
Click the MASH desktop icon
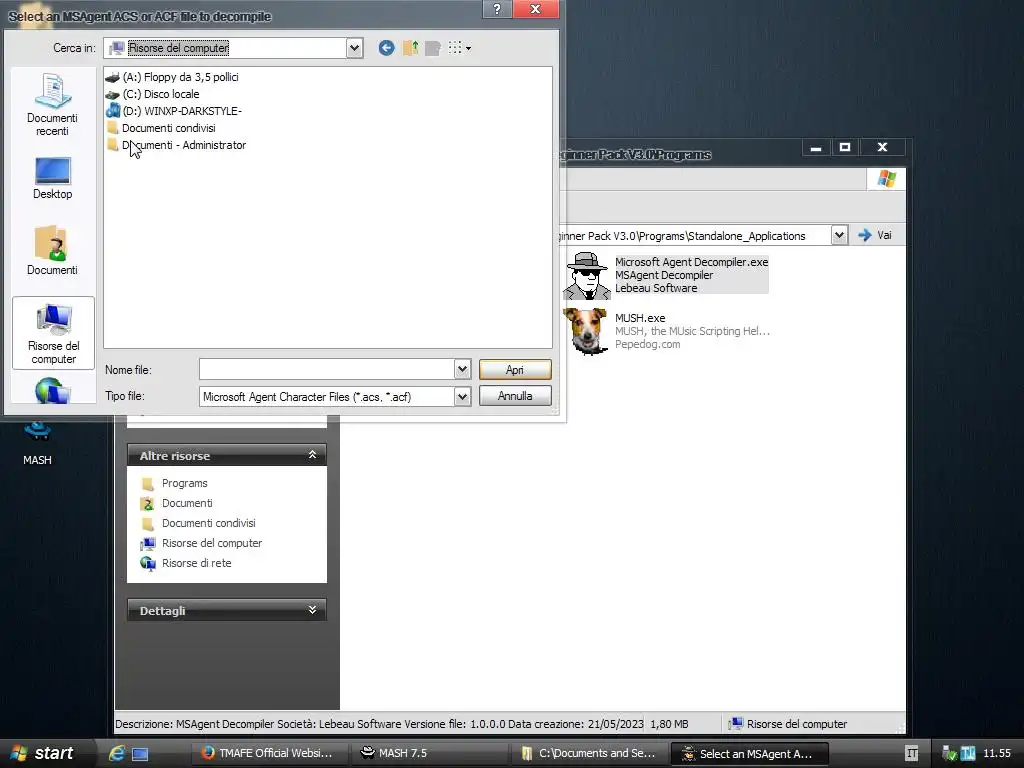pyautogui.click(x=37, y=443)
